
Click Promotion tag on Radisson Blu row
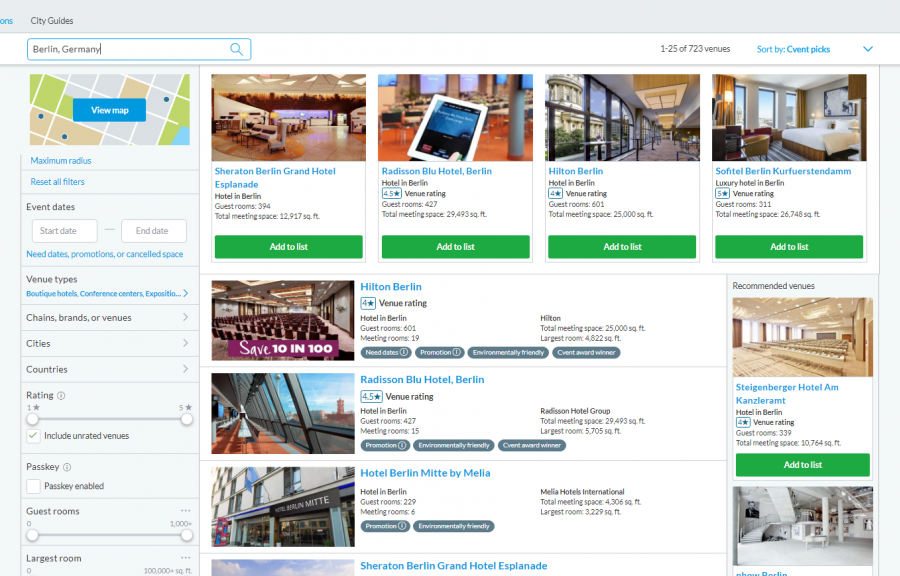(x=385, y=445)
